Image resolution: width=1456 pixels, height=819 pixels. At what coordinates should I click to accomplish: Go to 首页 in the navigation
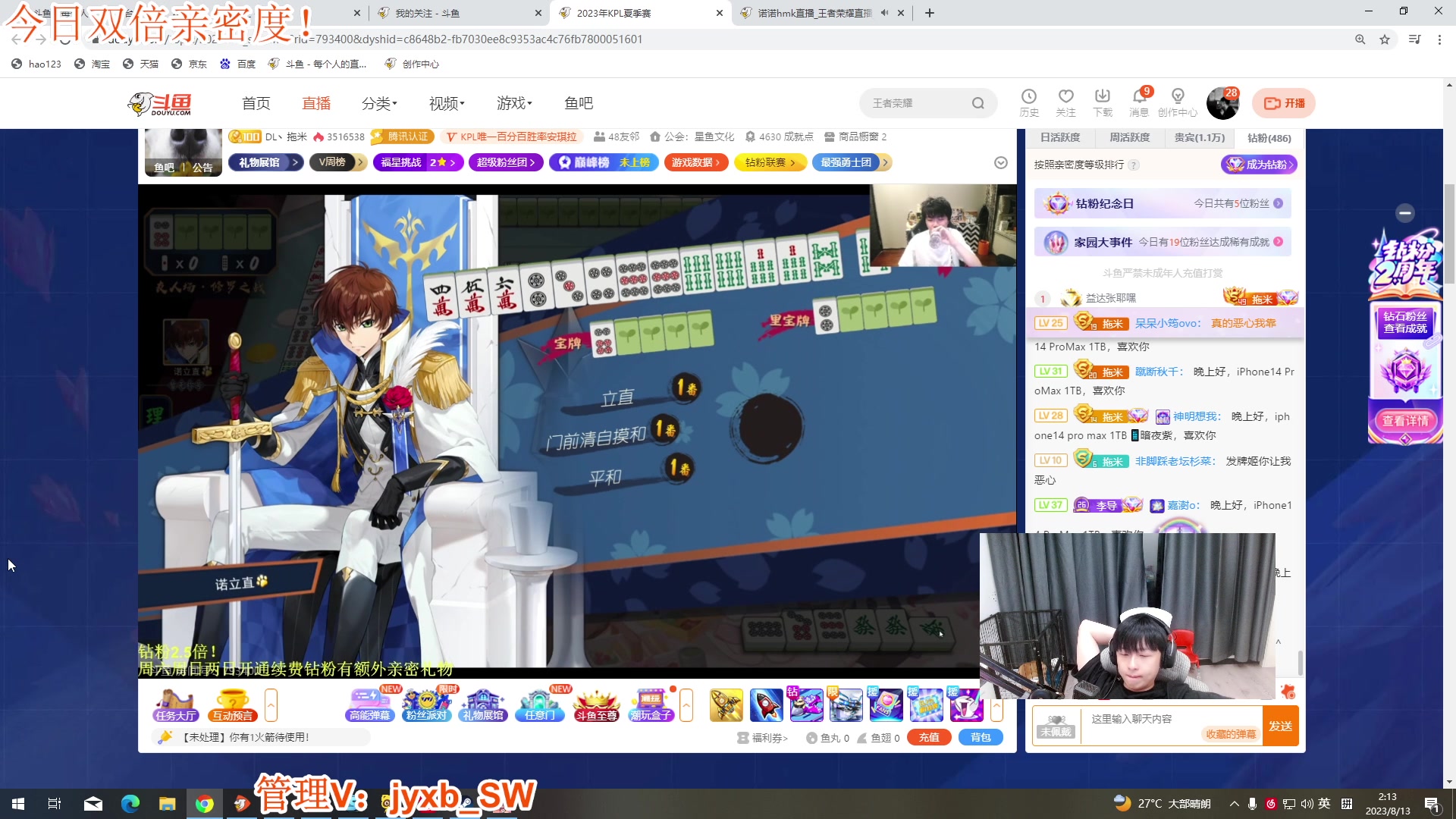(256, 103)
